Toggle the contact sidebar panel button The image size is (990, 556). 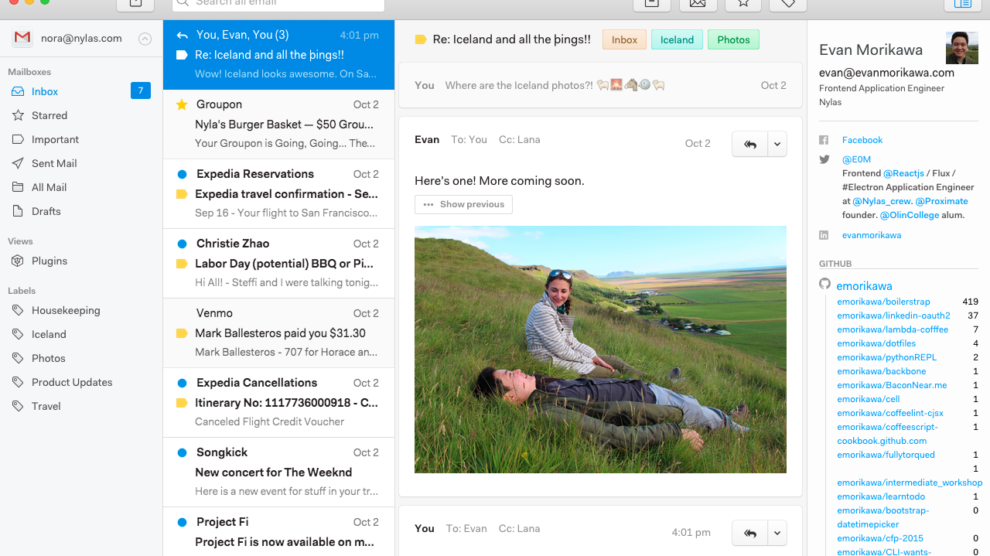(962, 4)
